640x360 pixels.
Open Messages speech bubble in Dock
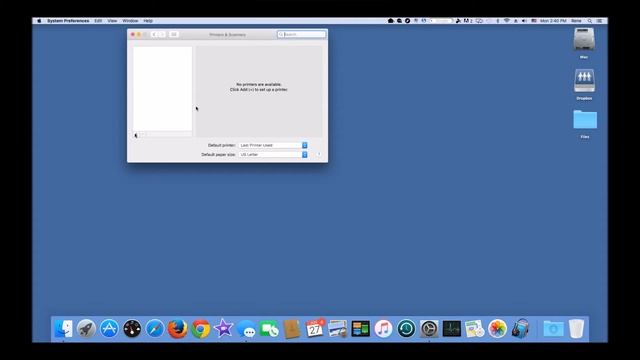246,329
